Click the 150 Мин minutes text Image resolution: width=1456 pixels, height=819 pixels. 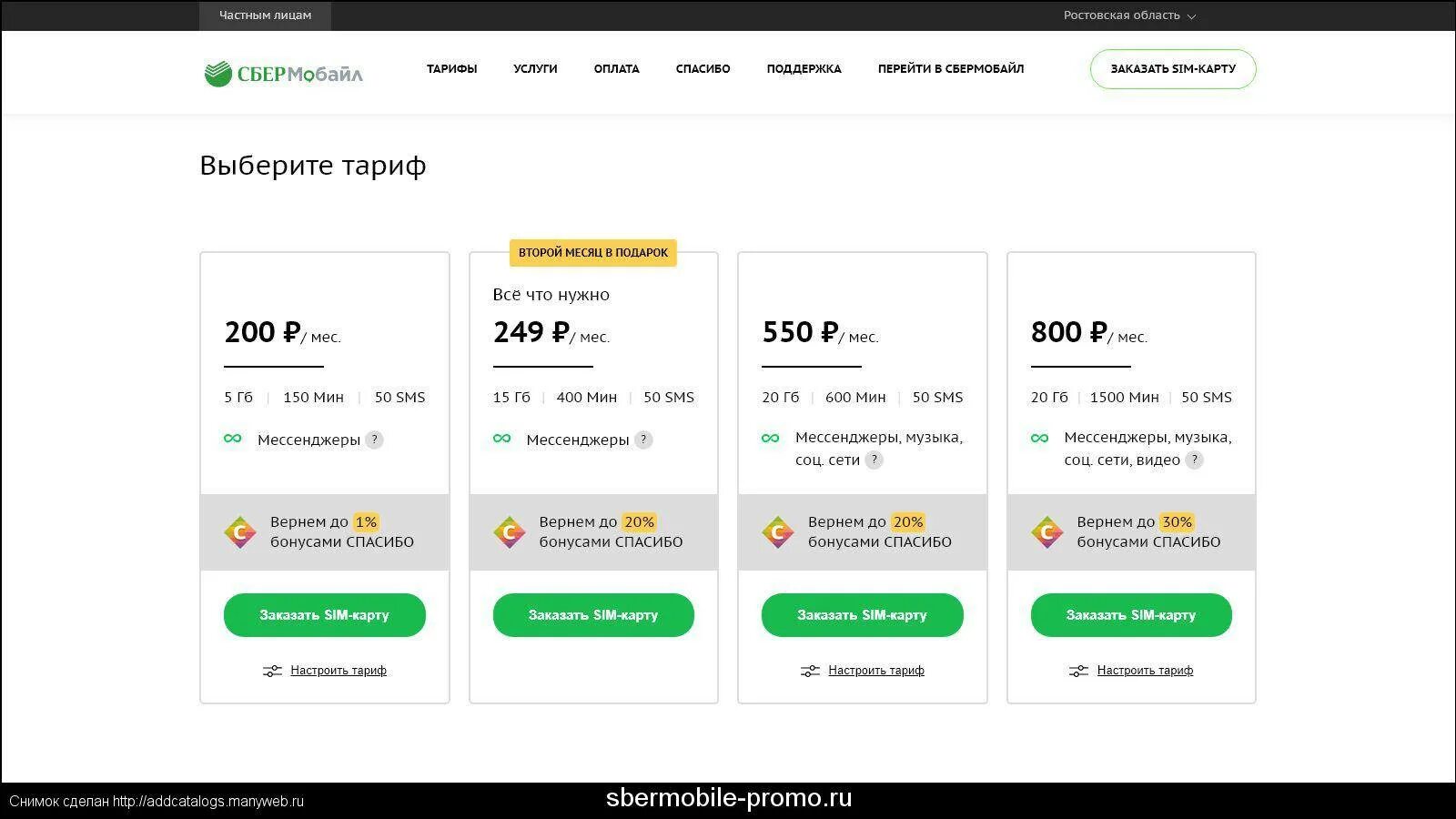tap(314, 398)
